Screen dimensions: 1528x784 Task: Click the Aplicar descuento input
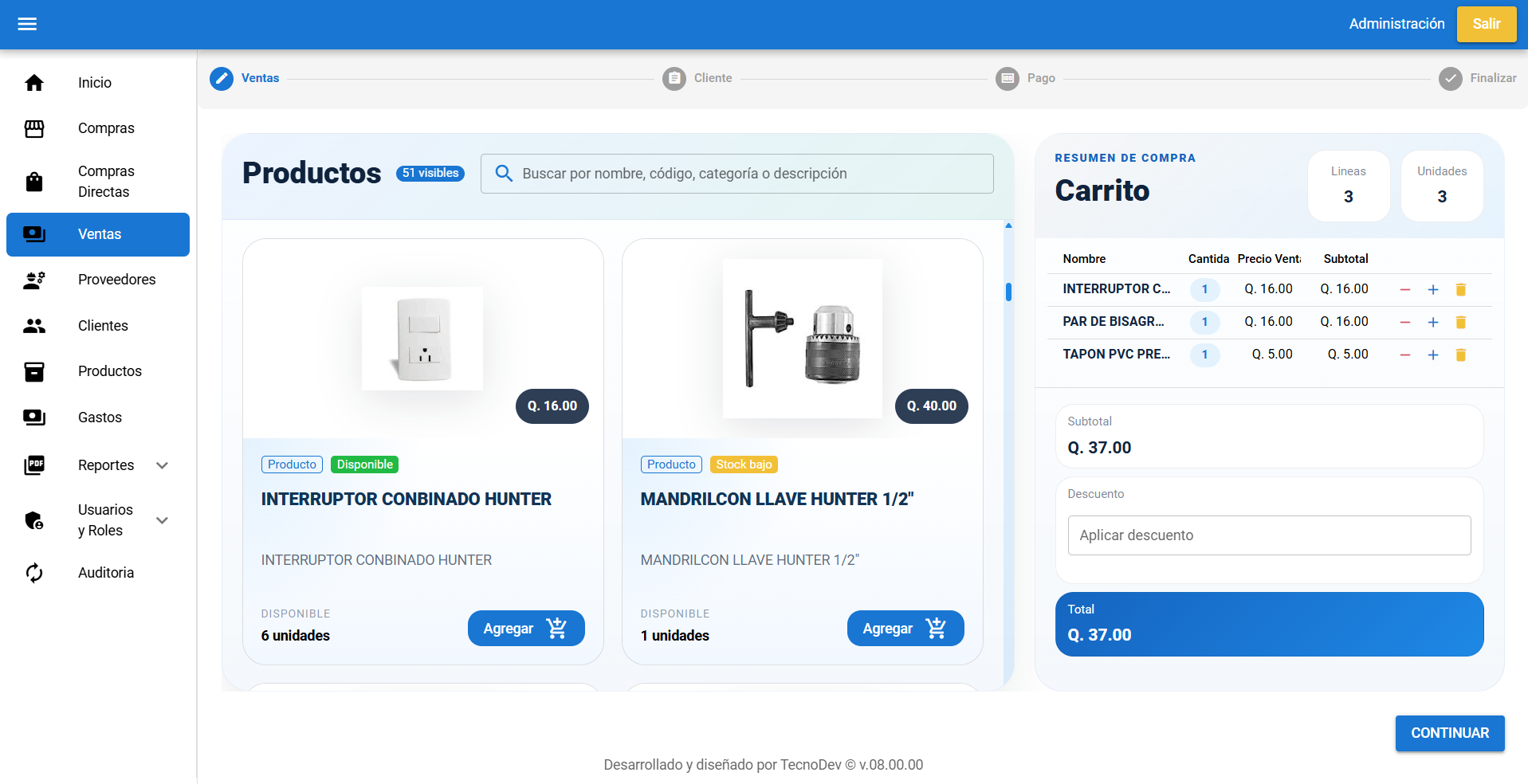point(1268,535)
